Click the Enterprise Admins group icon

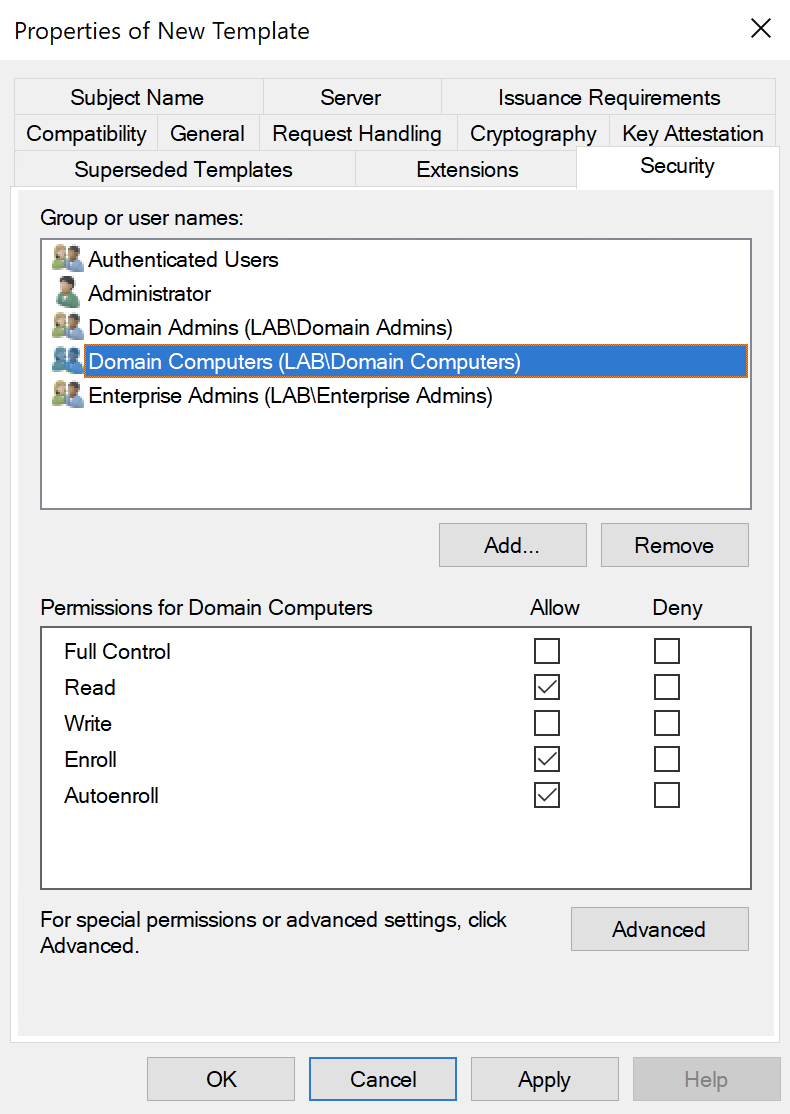click(67, 396)
